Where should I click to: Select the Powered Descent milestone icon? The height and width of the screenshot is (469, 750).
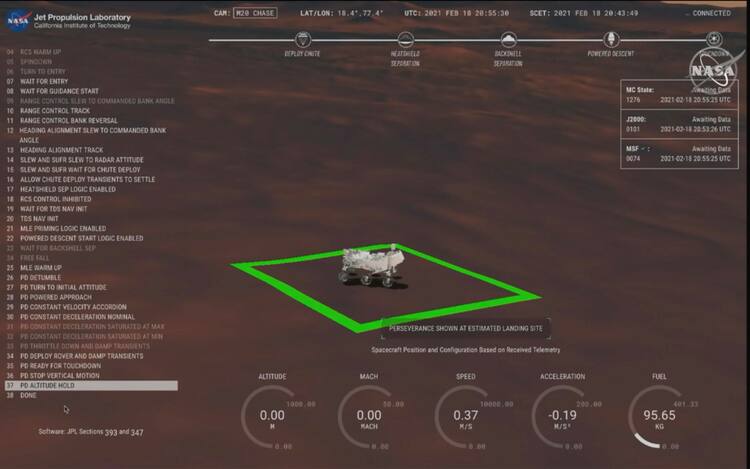[611, 39]
